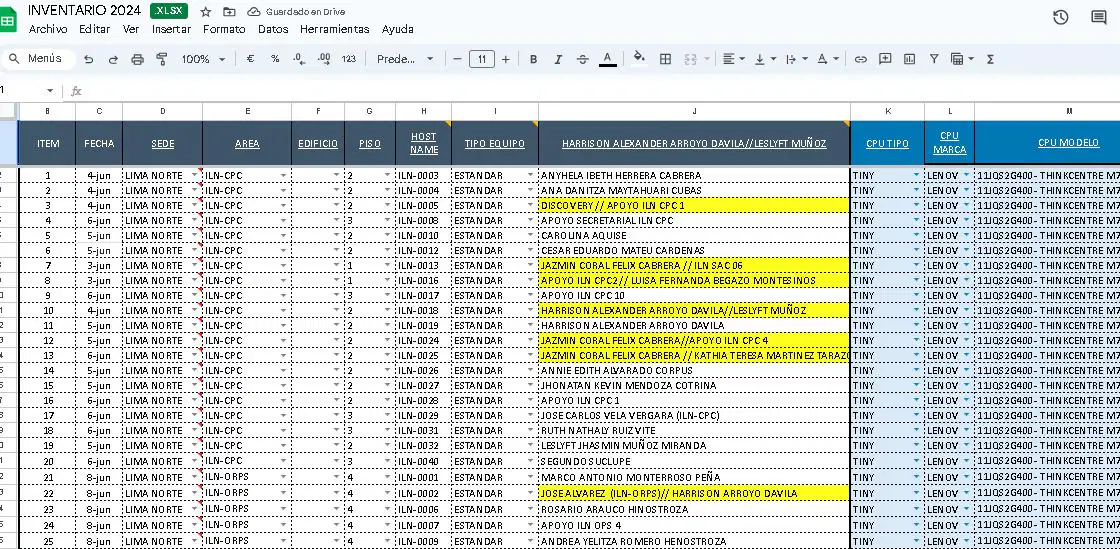Image resolution: width=1120 pixels, height=549 pixels.
Task: Select cell CAROLINA AQUISE
Action: click(x=694, y=236)
